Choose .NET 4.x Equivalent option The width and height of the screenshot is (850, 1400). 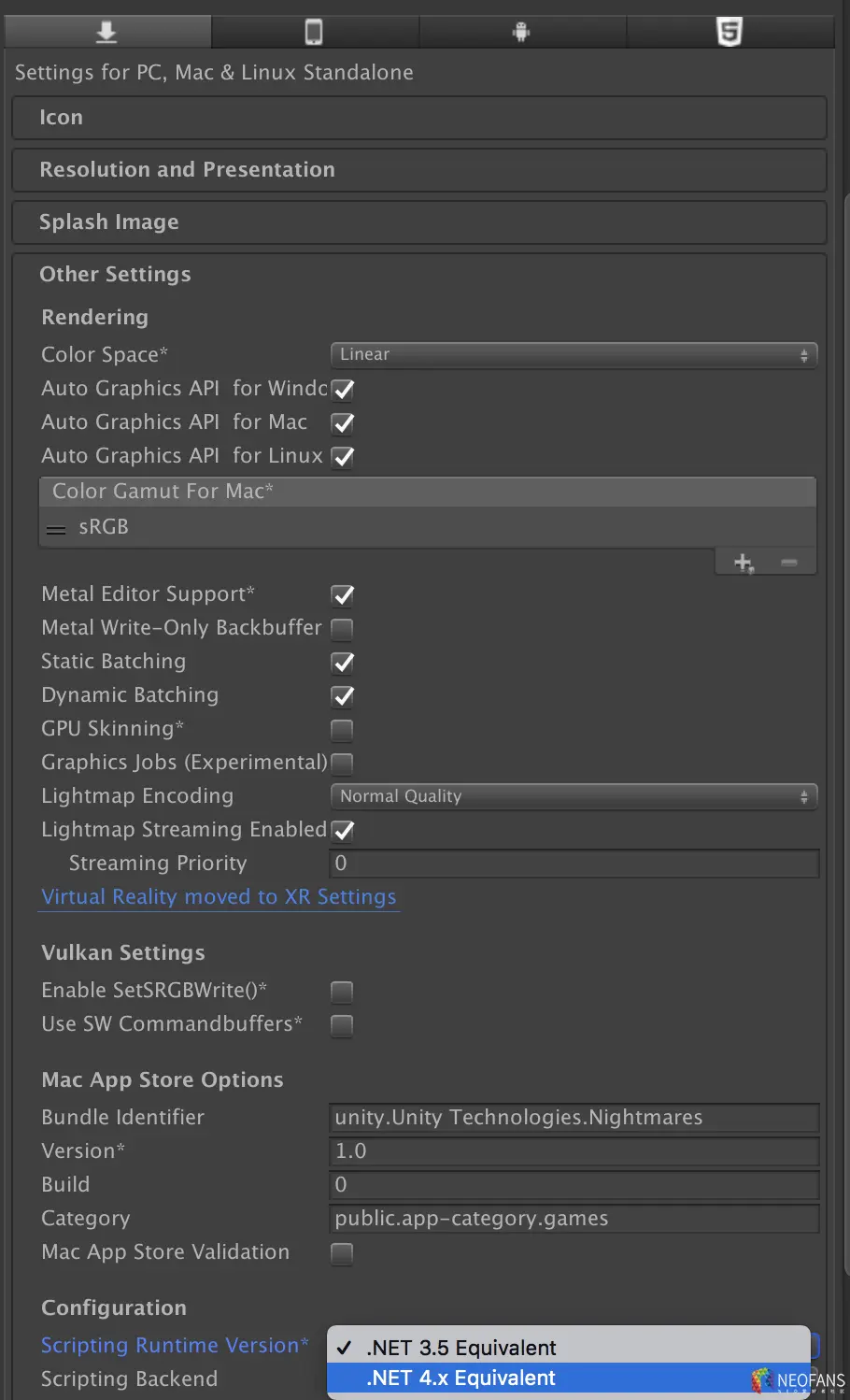461,1379
